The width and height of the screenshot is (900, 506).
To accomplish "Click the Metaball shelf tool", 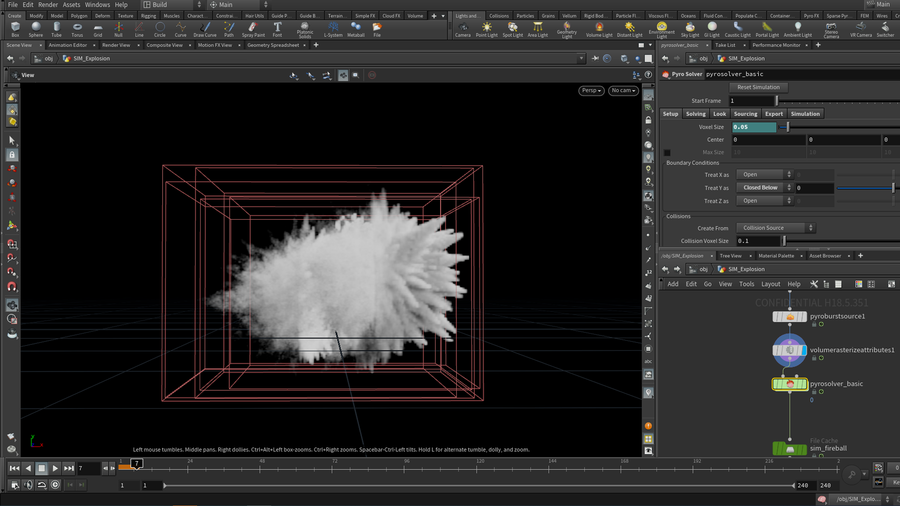I will pos(356,29).
